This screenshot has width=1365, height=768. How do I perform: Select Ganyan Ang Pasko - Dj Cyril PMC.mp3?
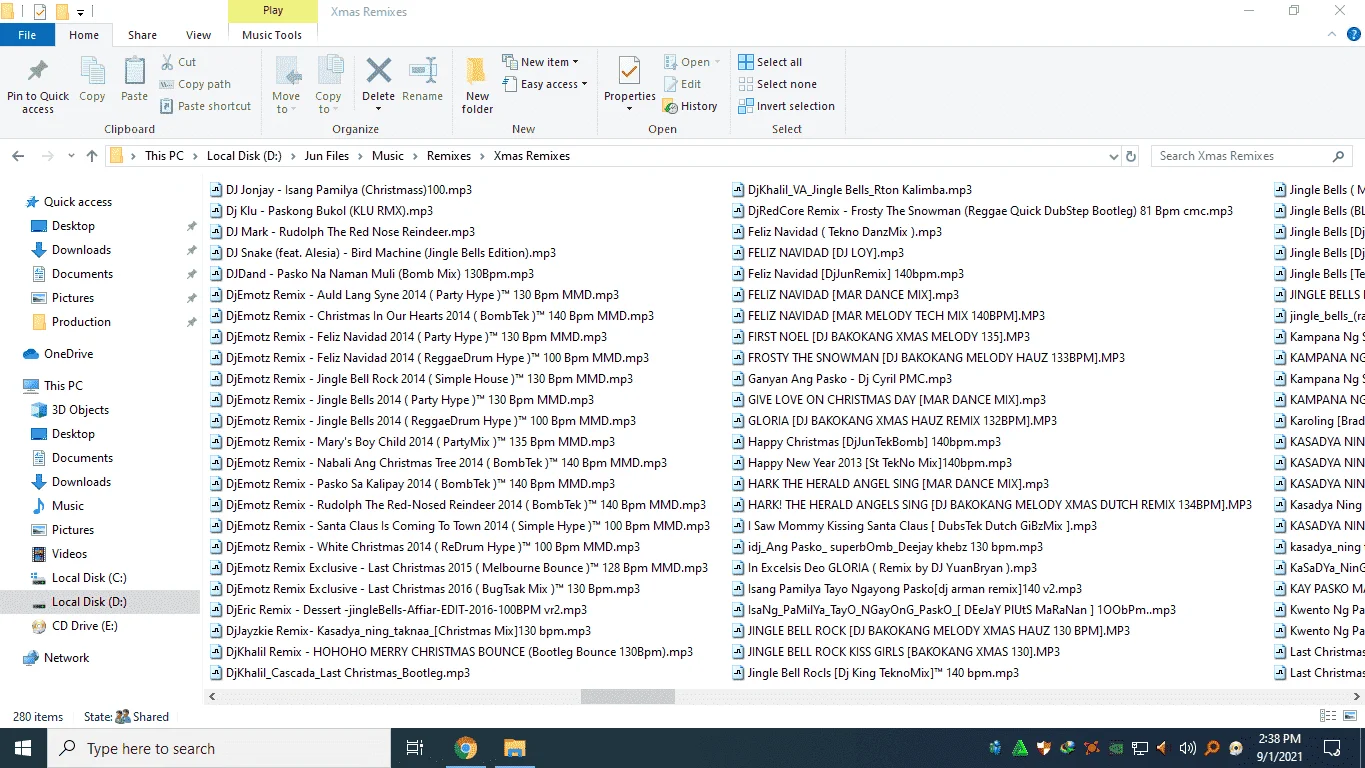point(842,379)
